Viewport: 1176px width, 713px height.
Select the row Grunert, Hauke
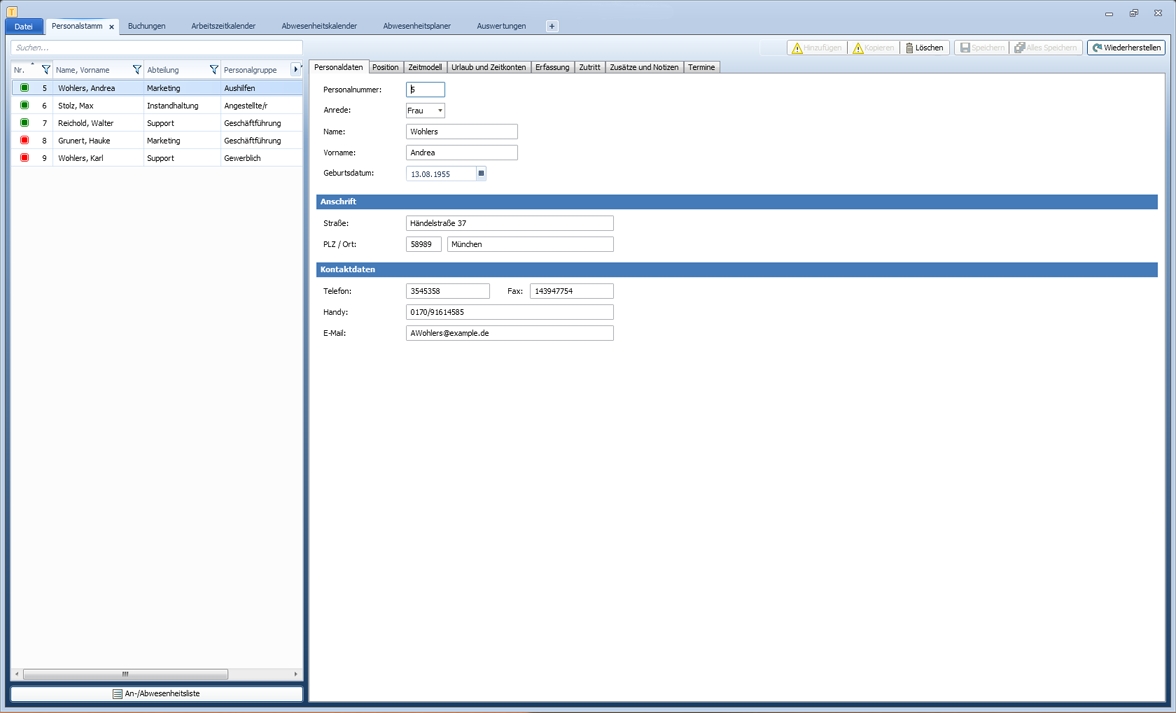point(157,140)
